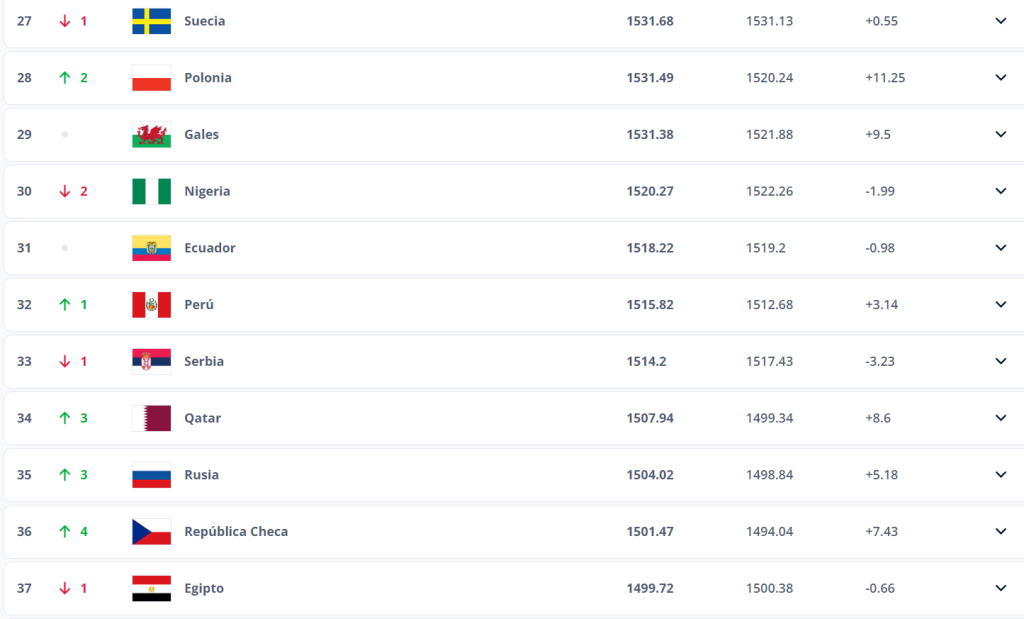Click the Poland flag icon
The width and height of the screenshot is (1024, 619).
[151, 78]
